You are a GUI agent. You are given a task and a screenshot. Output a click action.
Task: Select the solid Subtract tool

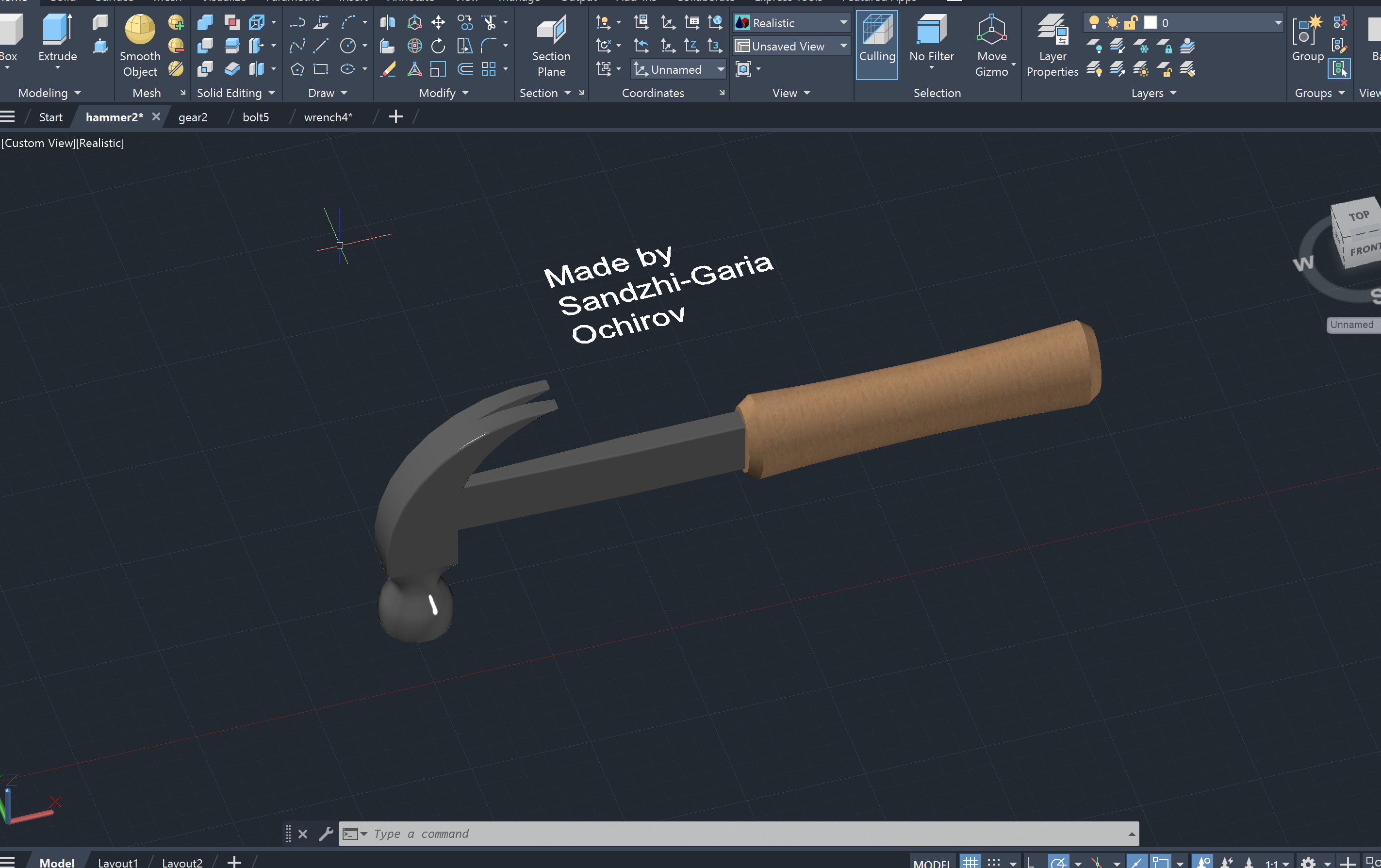205,46
